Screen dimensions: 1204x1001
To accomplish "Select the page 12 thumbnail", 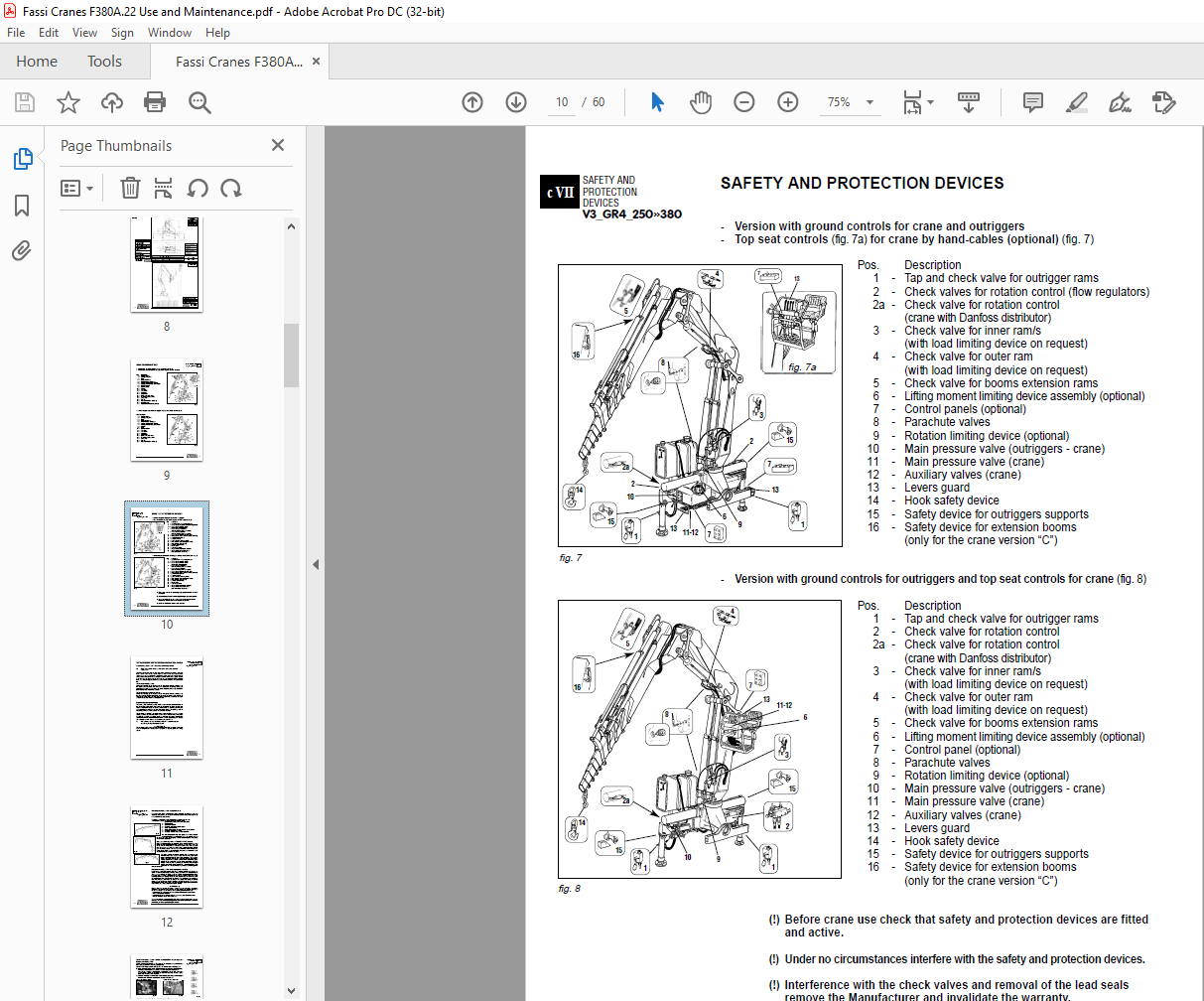I will coord(167,857).
